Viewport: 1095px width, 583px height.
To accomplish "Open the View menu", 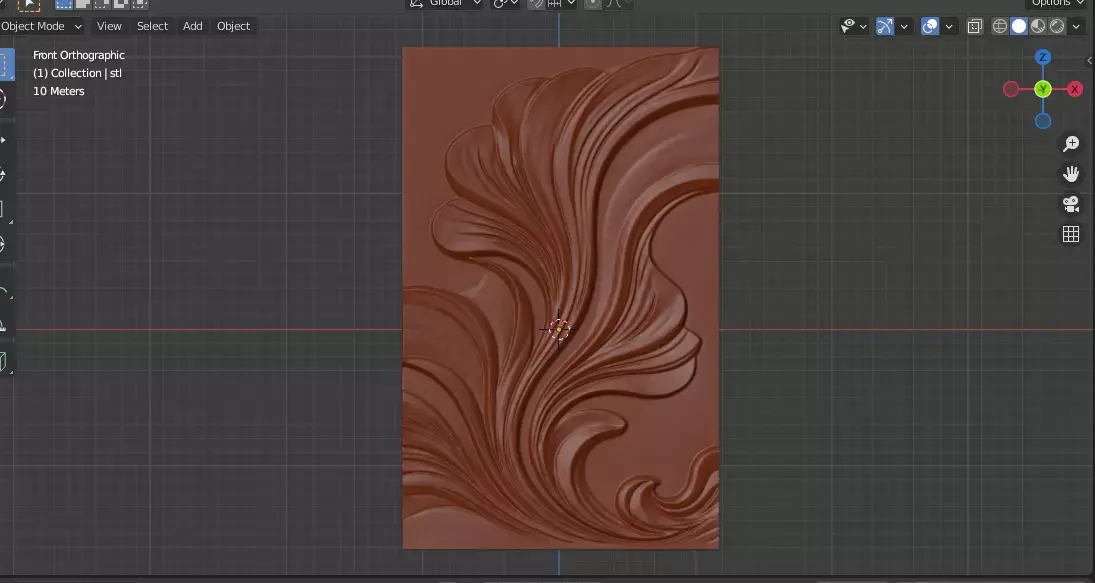I will pyautogui.click(x=109, y=27).
